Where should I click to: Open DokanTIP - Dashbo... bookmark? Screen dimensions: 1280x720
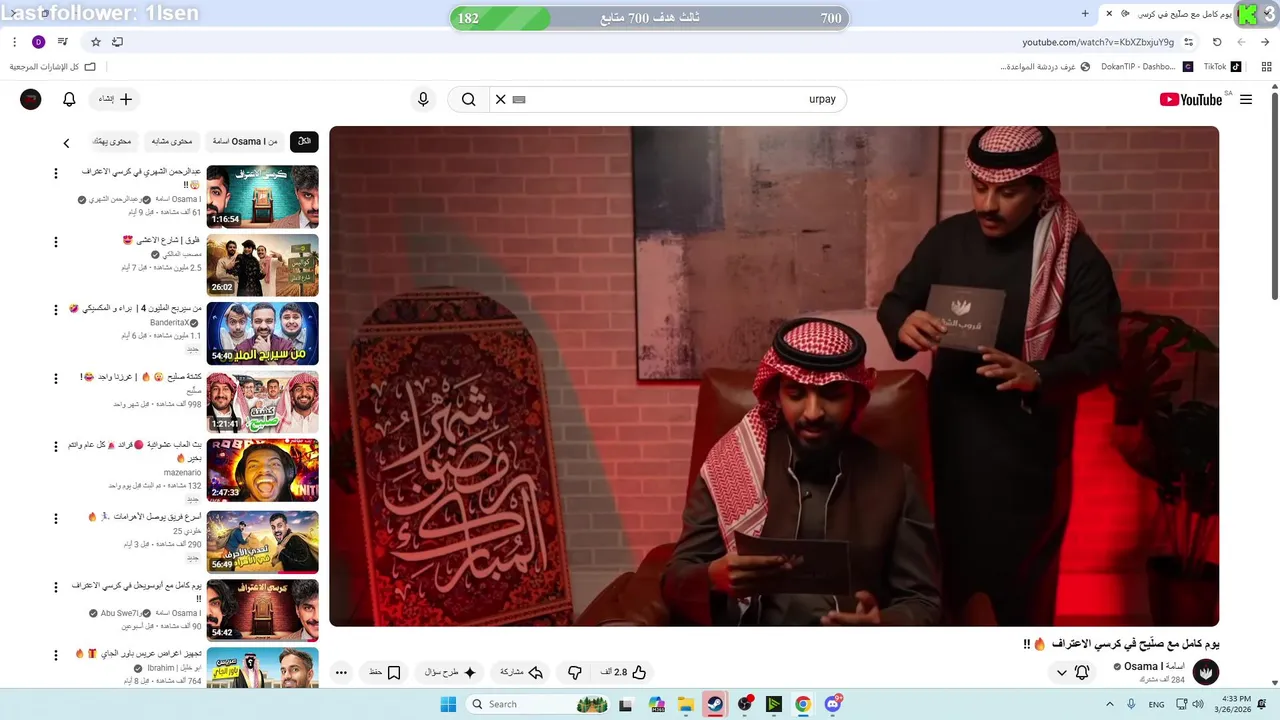(1146, 67)
